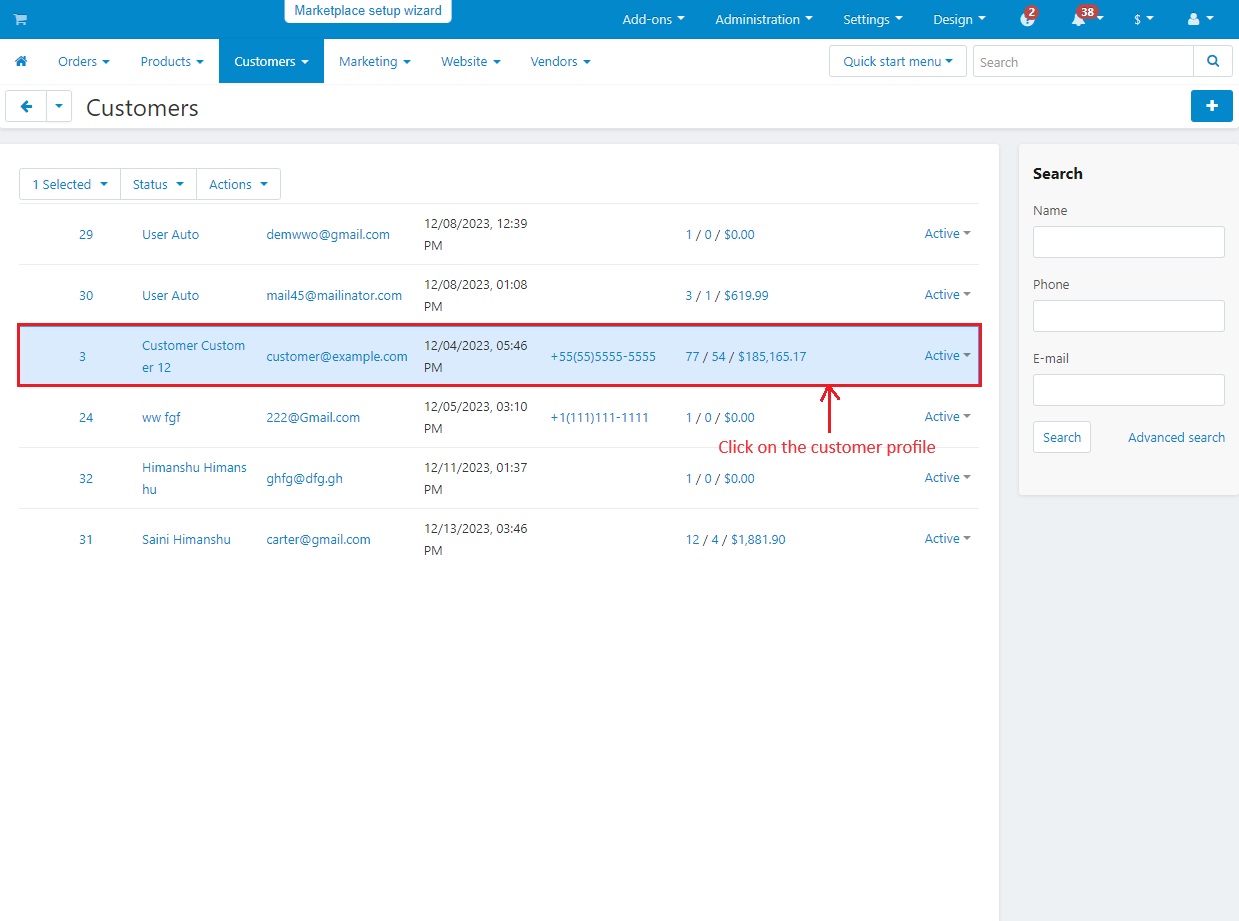This screenshot has width=1239, height=921.
Task: Open the Vendors menu
Action: click(560, 61)
